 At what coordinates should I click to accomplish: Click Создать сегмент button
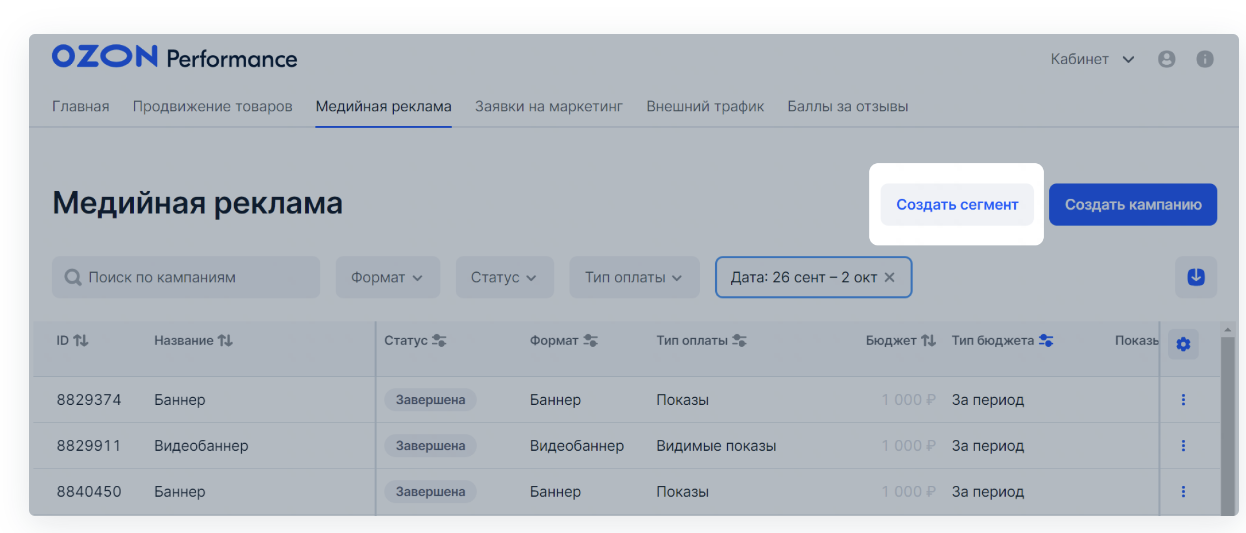click(957, 204)
